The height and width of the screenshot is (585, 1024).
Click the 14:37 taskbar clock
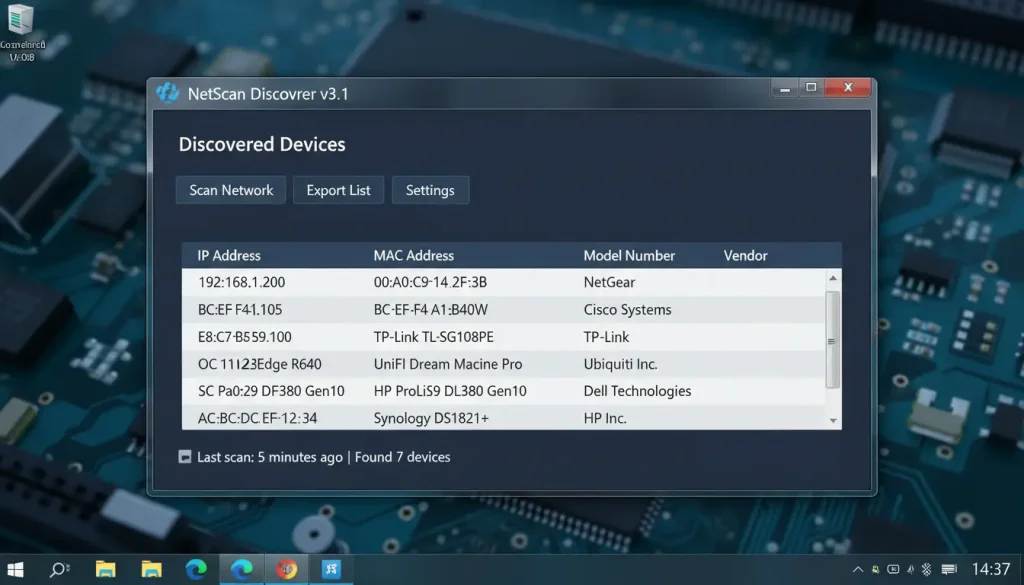[x=991, y=569]
